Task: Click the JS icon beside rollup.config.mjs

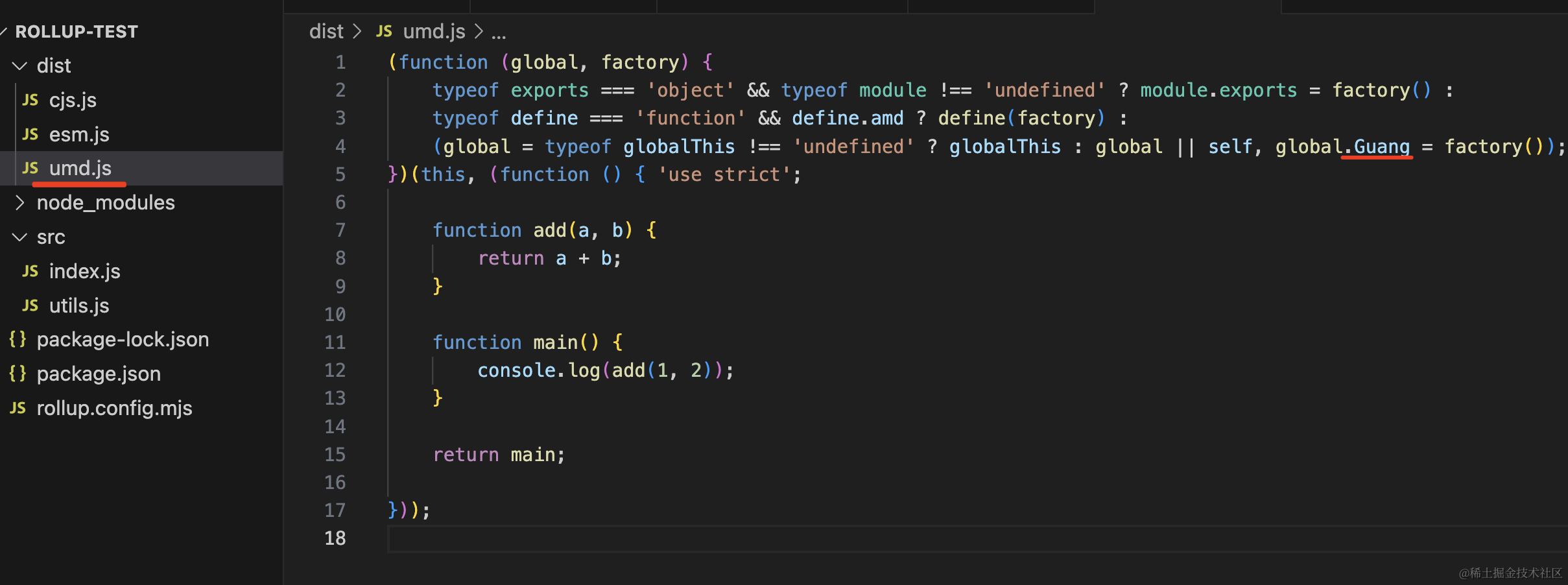Action: [x=18, y=408]
